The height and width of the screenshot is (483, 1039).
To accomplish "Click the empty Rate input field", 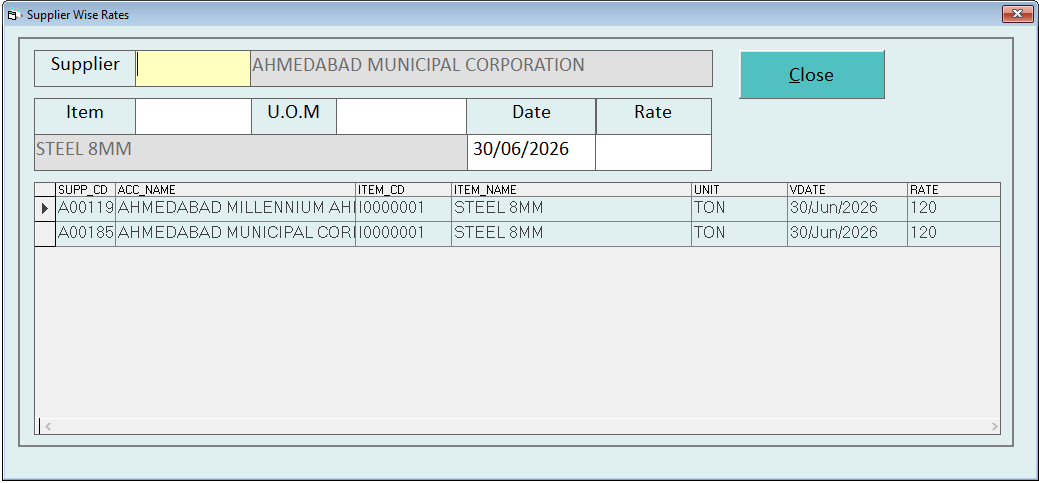I will coord(653,152).
